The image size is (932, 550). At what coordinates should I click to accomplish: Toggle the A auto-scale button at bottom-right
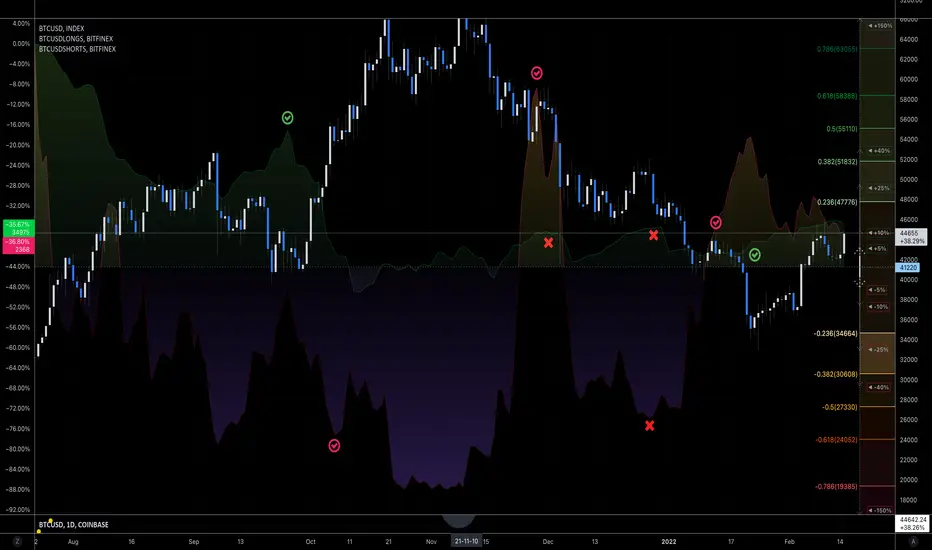point(913,541)
